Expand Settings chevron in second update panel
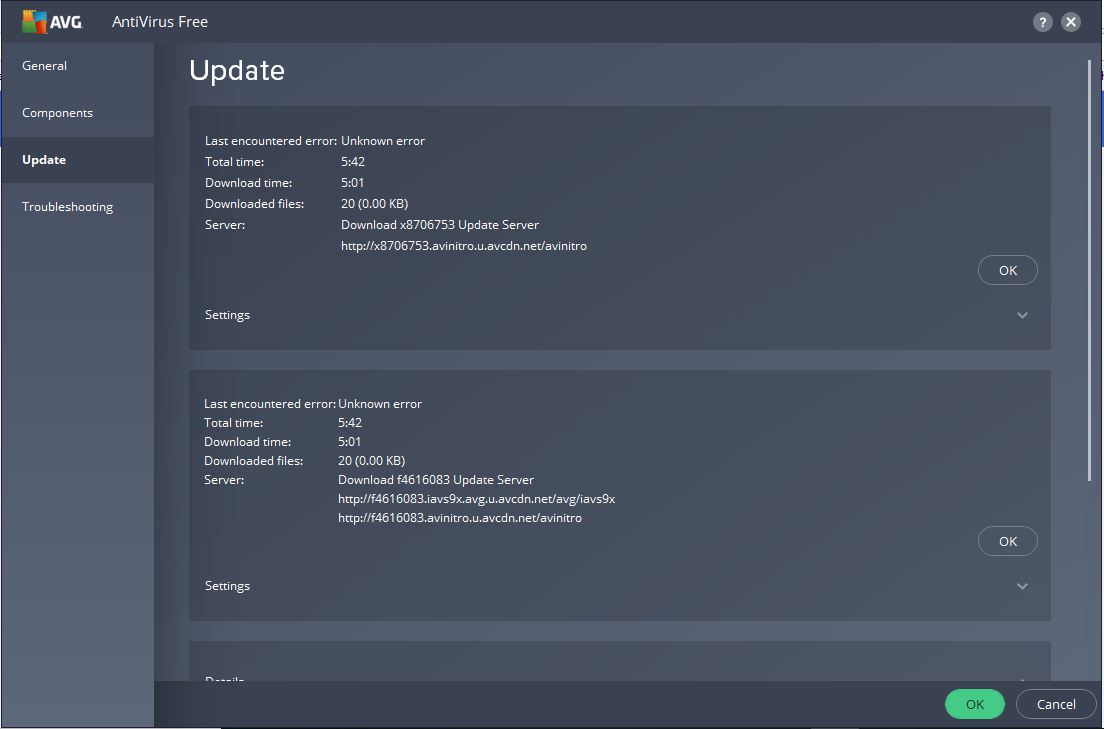Image resolution: width=1104 pixels, height=729 pixels. click(x=1022, y=586)
